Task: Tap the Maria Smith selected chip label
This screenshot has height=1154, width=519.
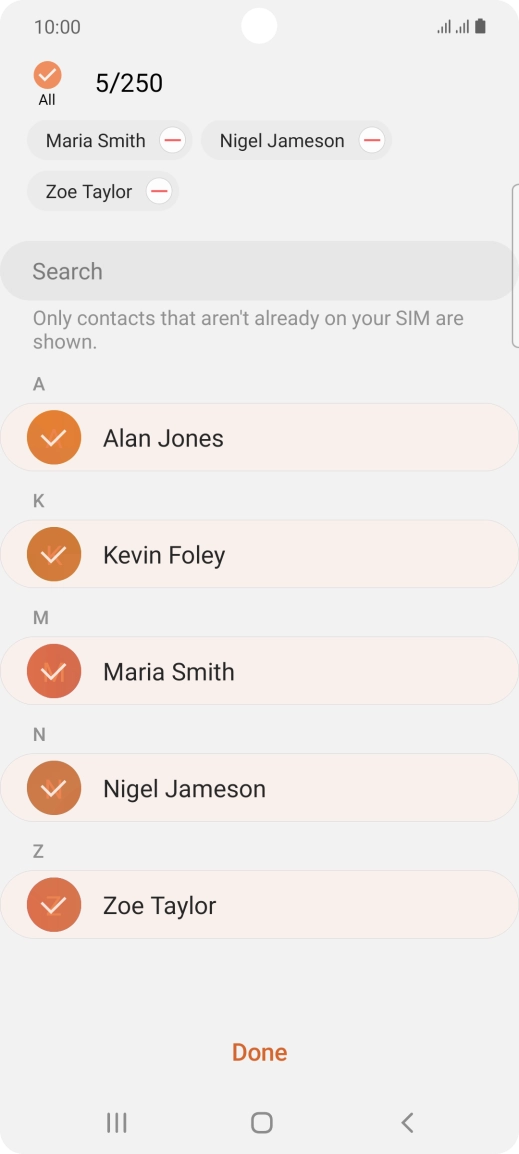Action: [x=96, y=141]
